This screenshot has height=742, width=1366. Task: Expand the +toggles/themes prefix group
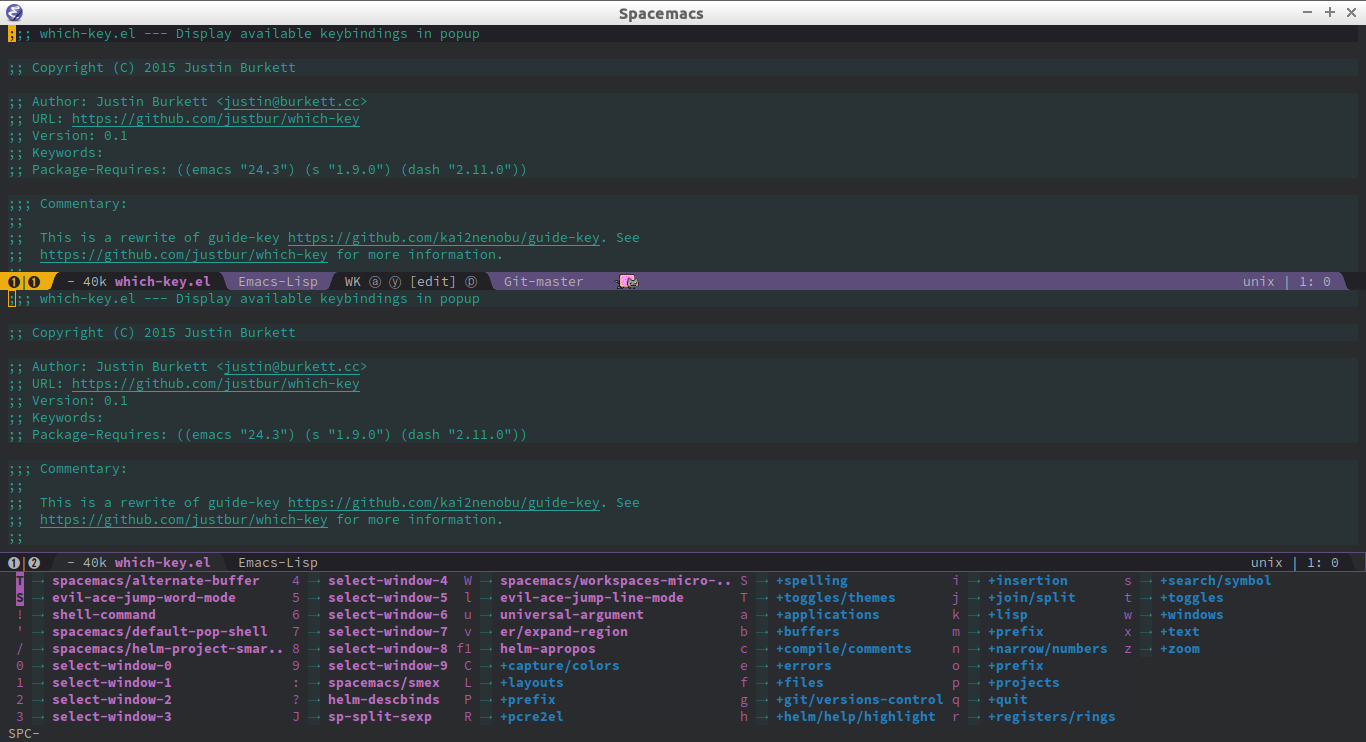tap(835, 598)
